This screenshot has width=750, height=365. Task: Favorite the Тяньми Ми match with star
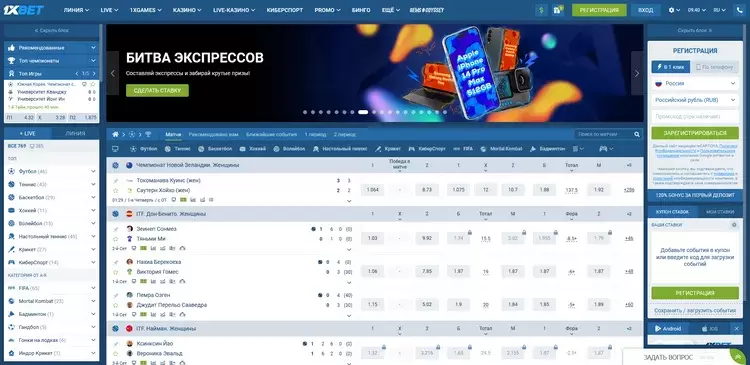(115, 239)
